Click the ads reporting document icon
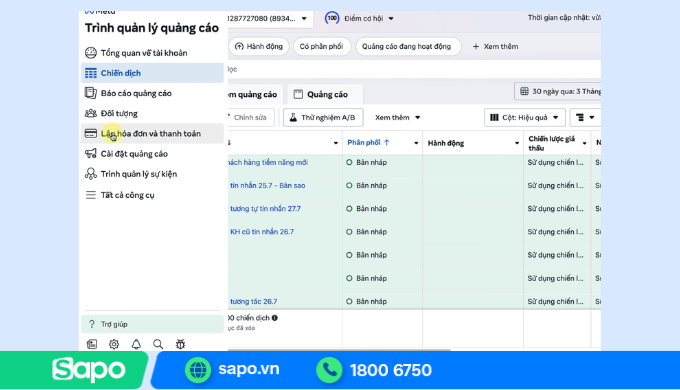680x390 pixels. pos(91,93)
